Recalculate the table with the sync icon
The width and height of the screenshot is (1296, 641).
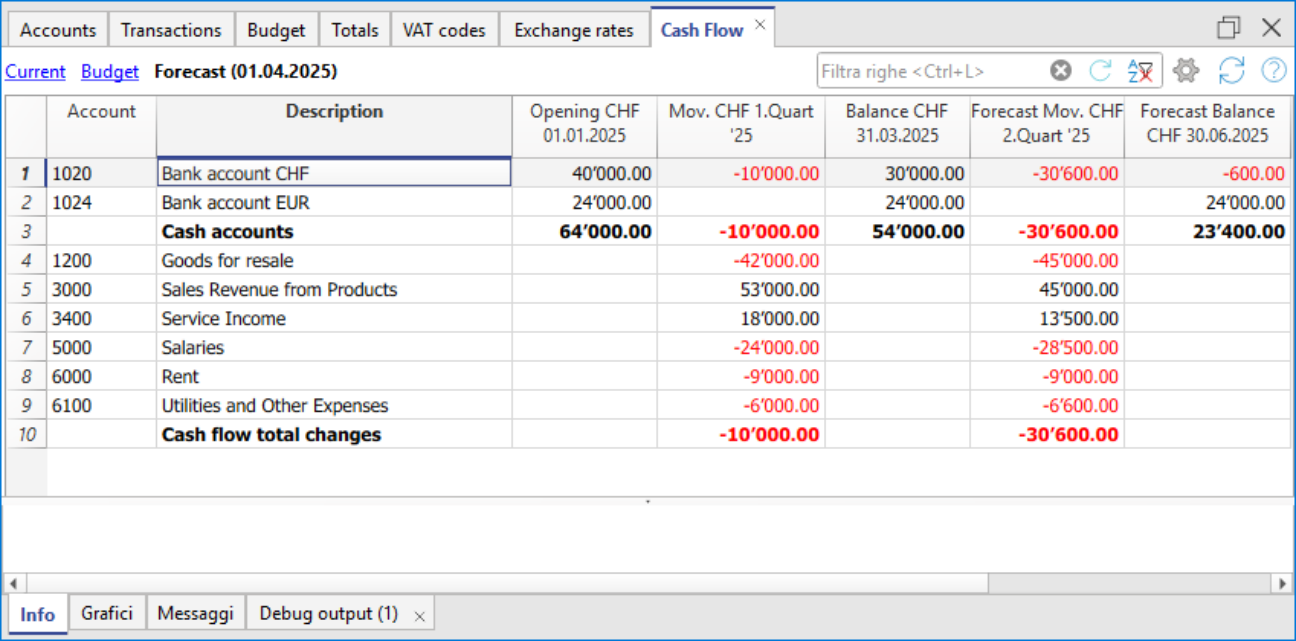click(x=1231, y=70)
